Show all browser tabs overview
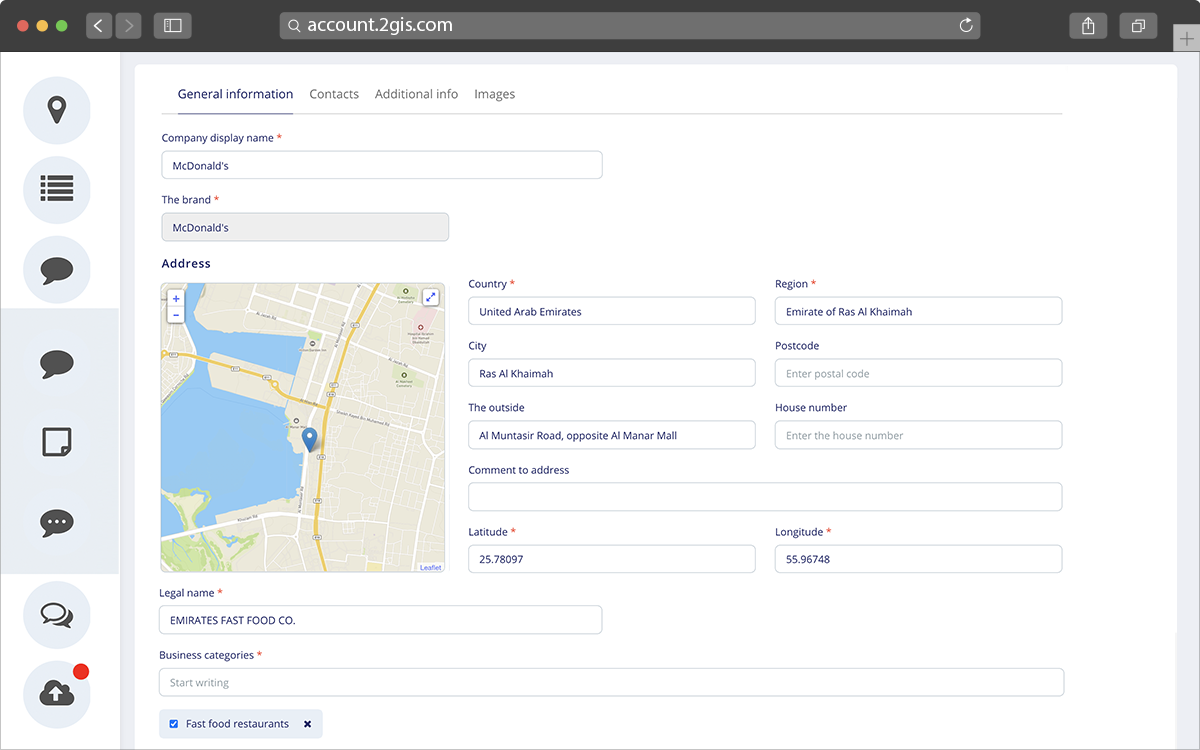Image resolution: width=1200 pixels, height=750 pixels. tap(1138, 26)
